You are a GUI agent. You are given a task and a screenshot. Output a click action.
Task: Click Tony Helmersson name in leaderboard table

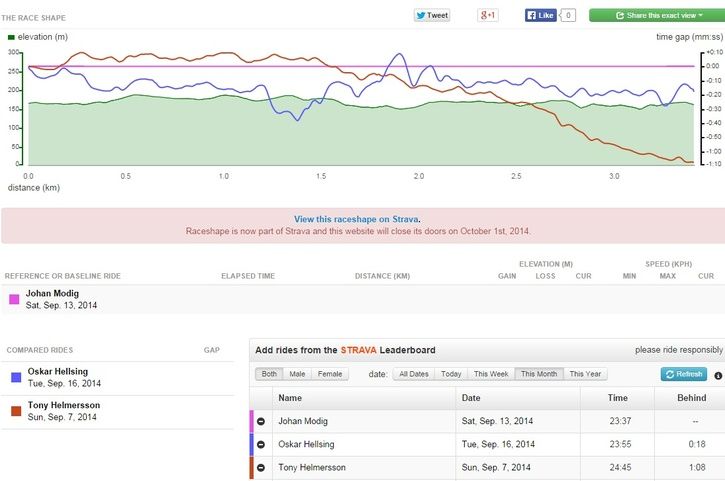[x=312, y=467]
